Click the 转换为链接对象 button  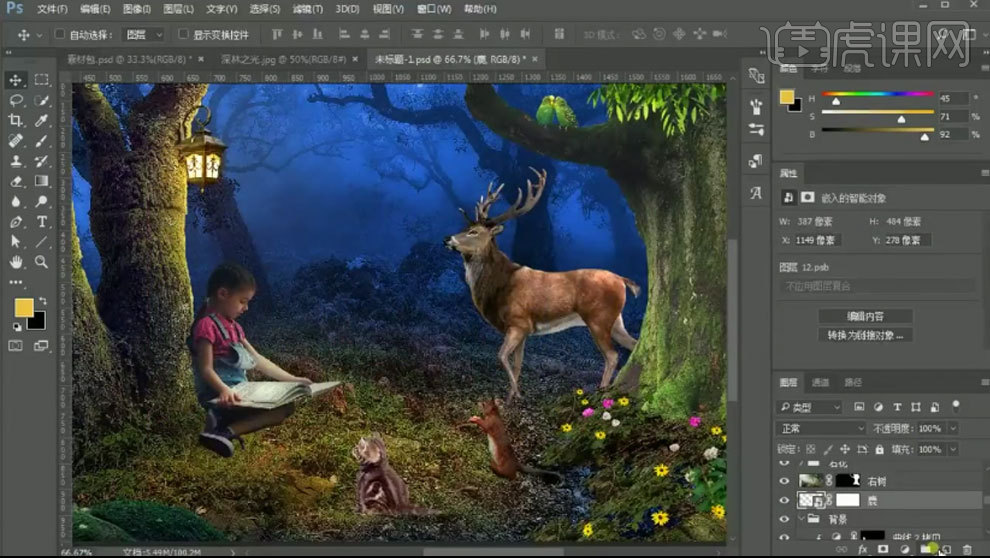pos(865,335)
